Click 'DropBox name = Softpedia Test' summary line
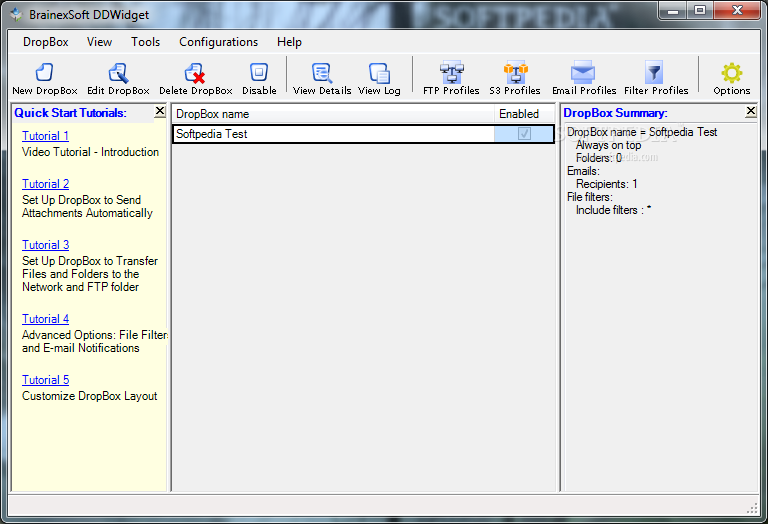 point(642,132)
